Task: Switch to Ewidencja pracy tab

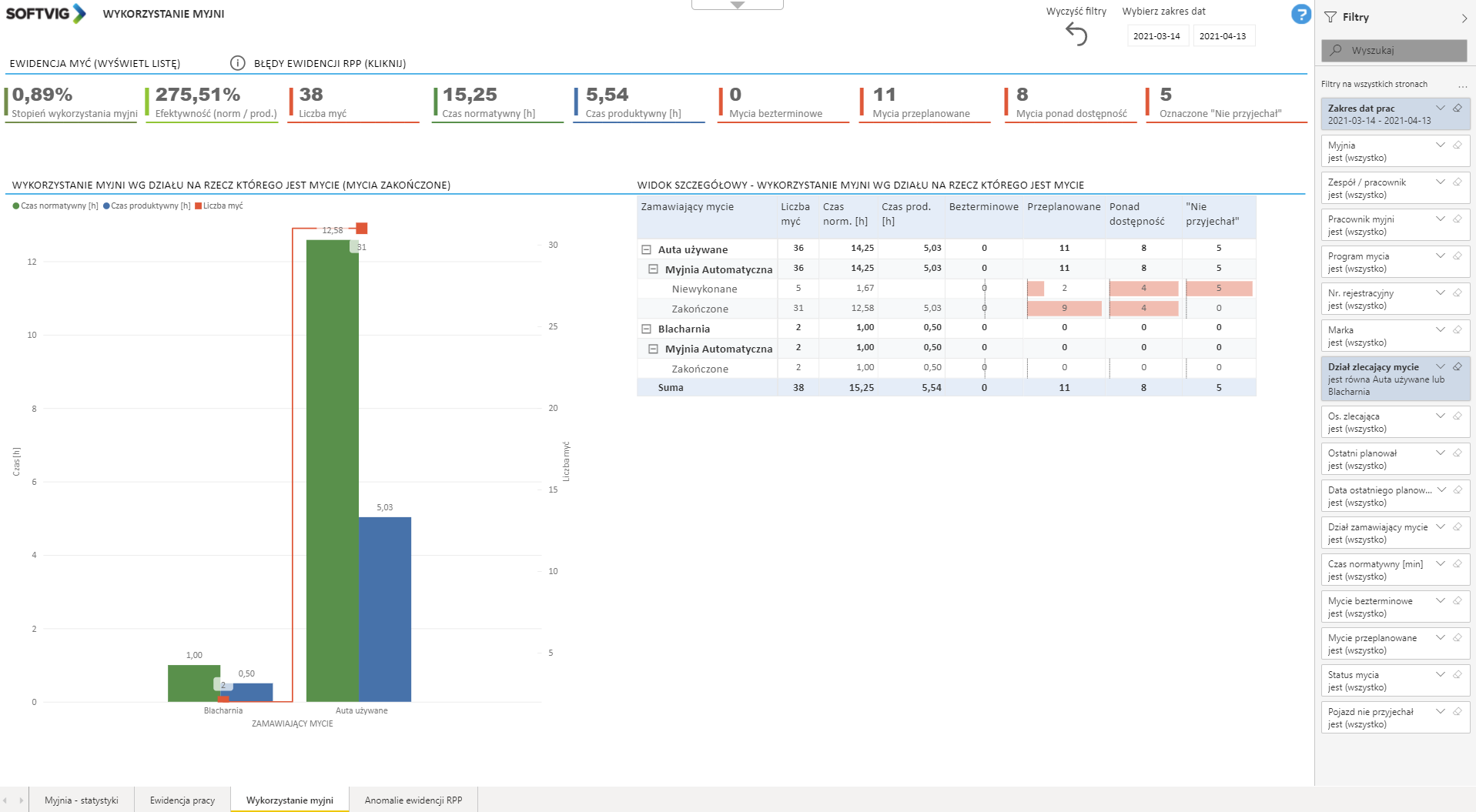Action: [182, 800]
